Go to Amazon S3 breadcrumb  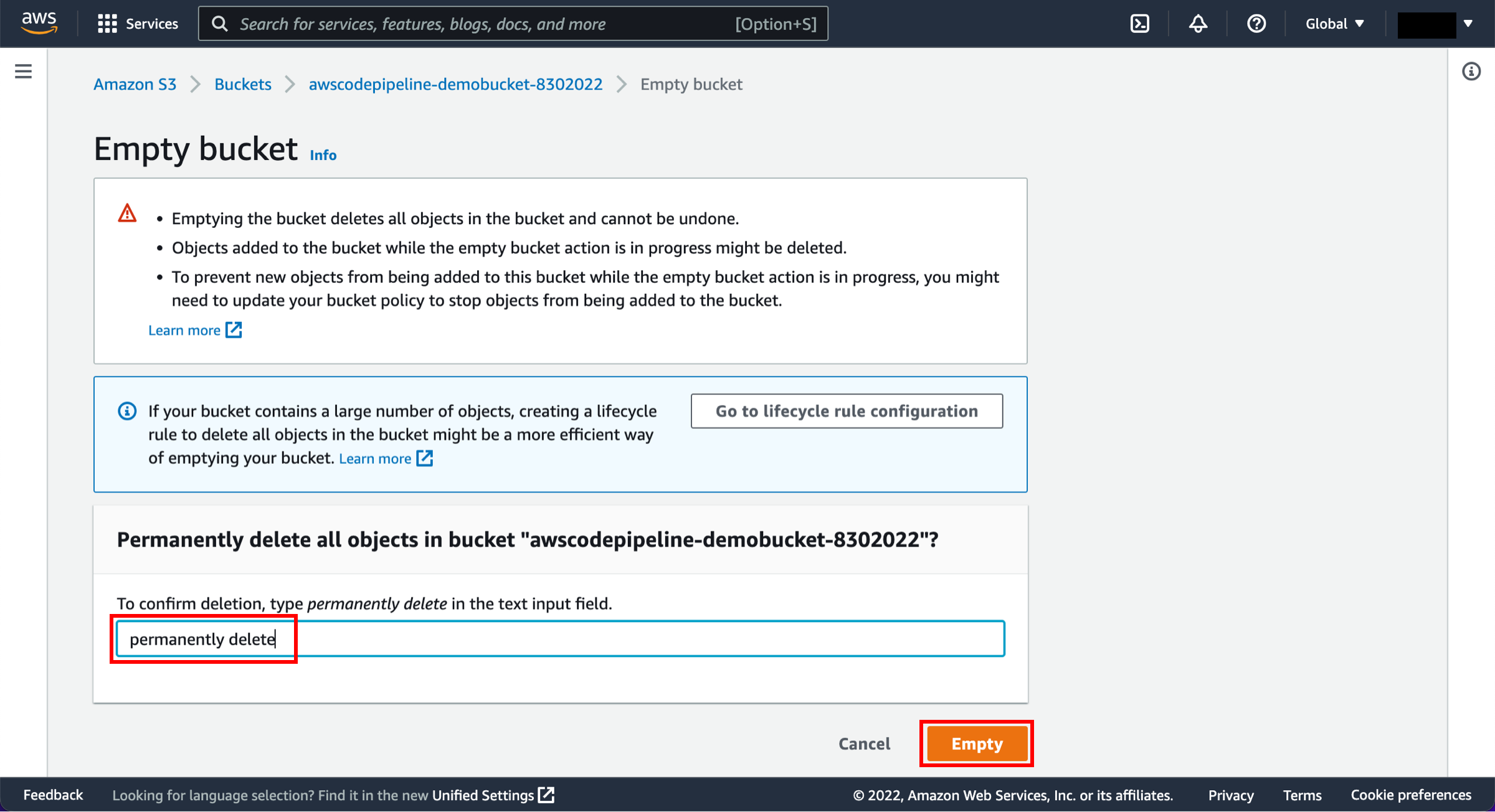coord(135,84)
